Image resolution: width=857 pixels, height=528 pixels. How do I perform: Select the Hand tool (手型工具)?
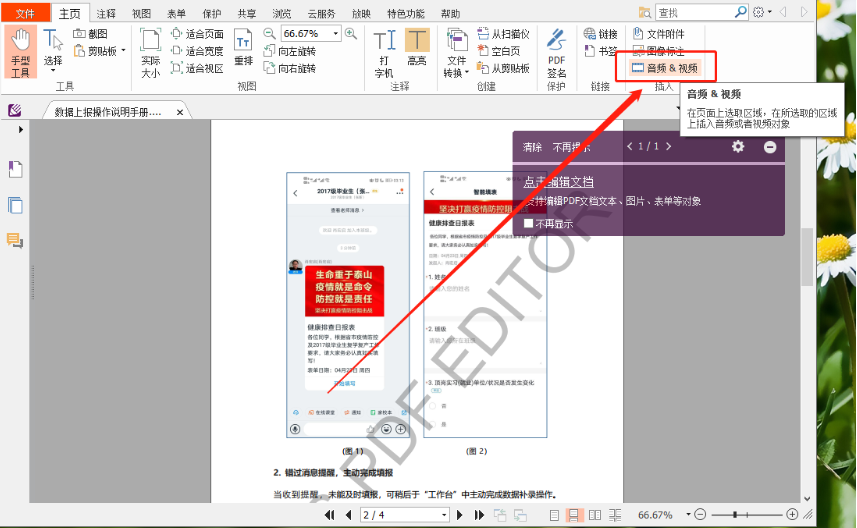[x=21, y=53]
